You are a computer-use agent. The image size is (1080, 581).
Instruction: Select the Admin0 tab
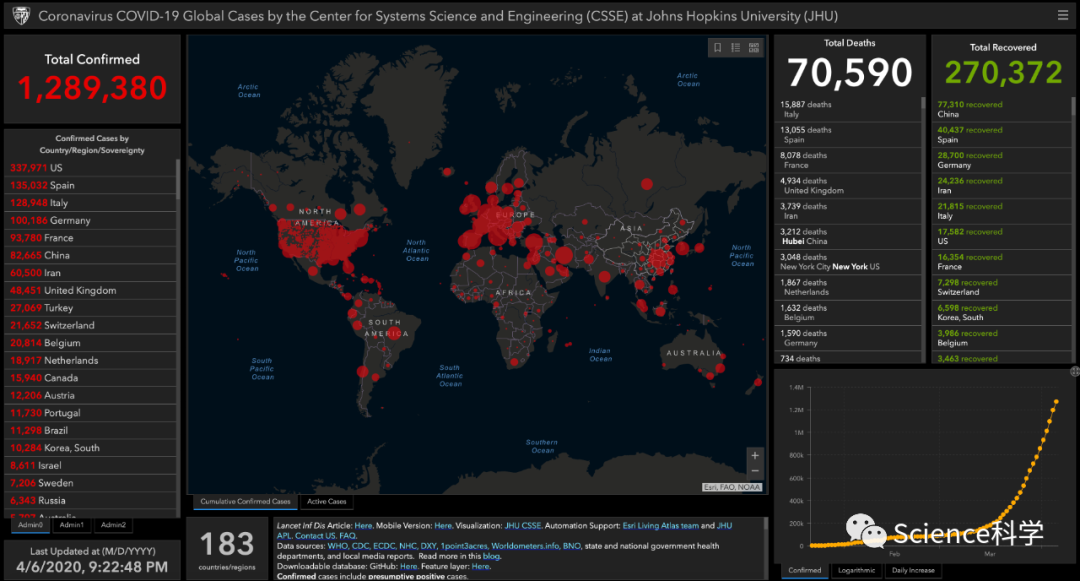click(30, 525)
